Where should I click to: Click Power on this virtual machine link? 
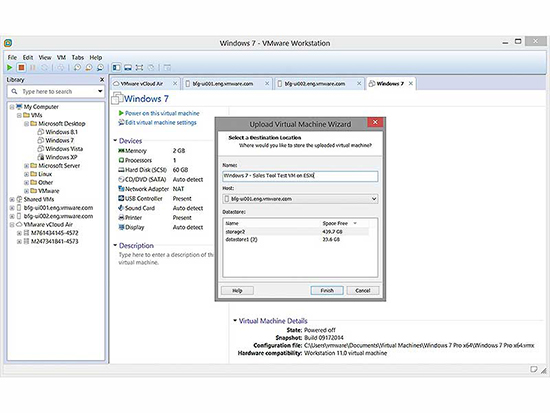point(162,113)
